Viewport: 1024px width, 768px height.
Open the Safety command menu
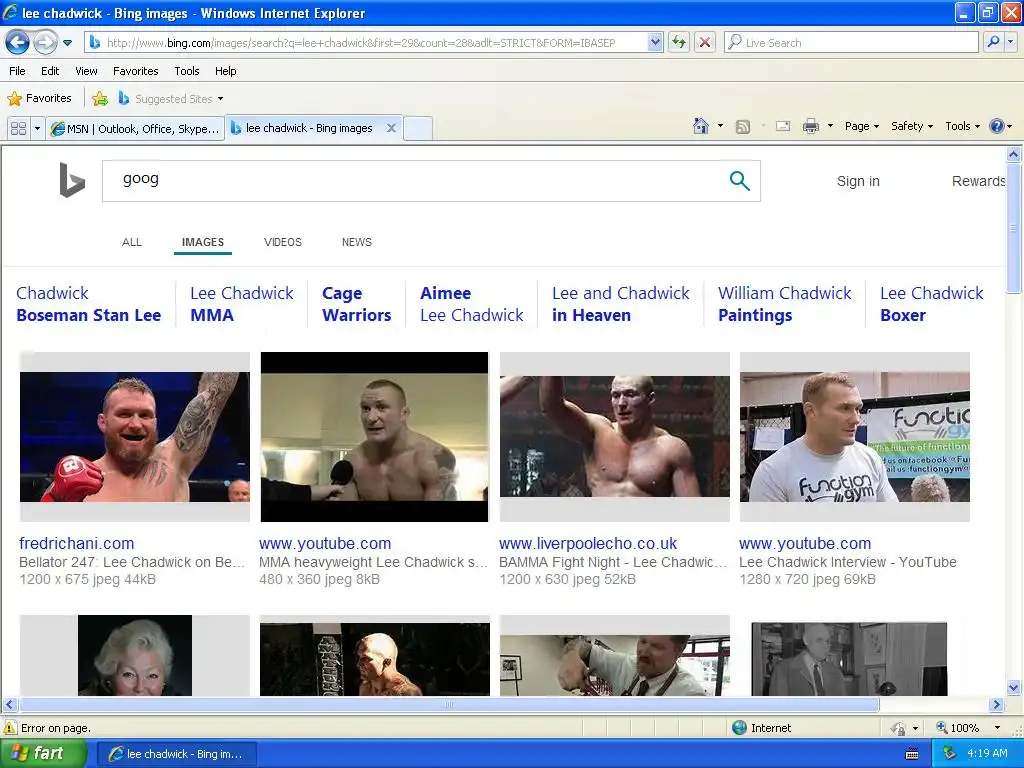912,126
